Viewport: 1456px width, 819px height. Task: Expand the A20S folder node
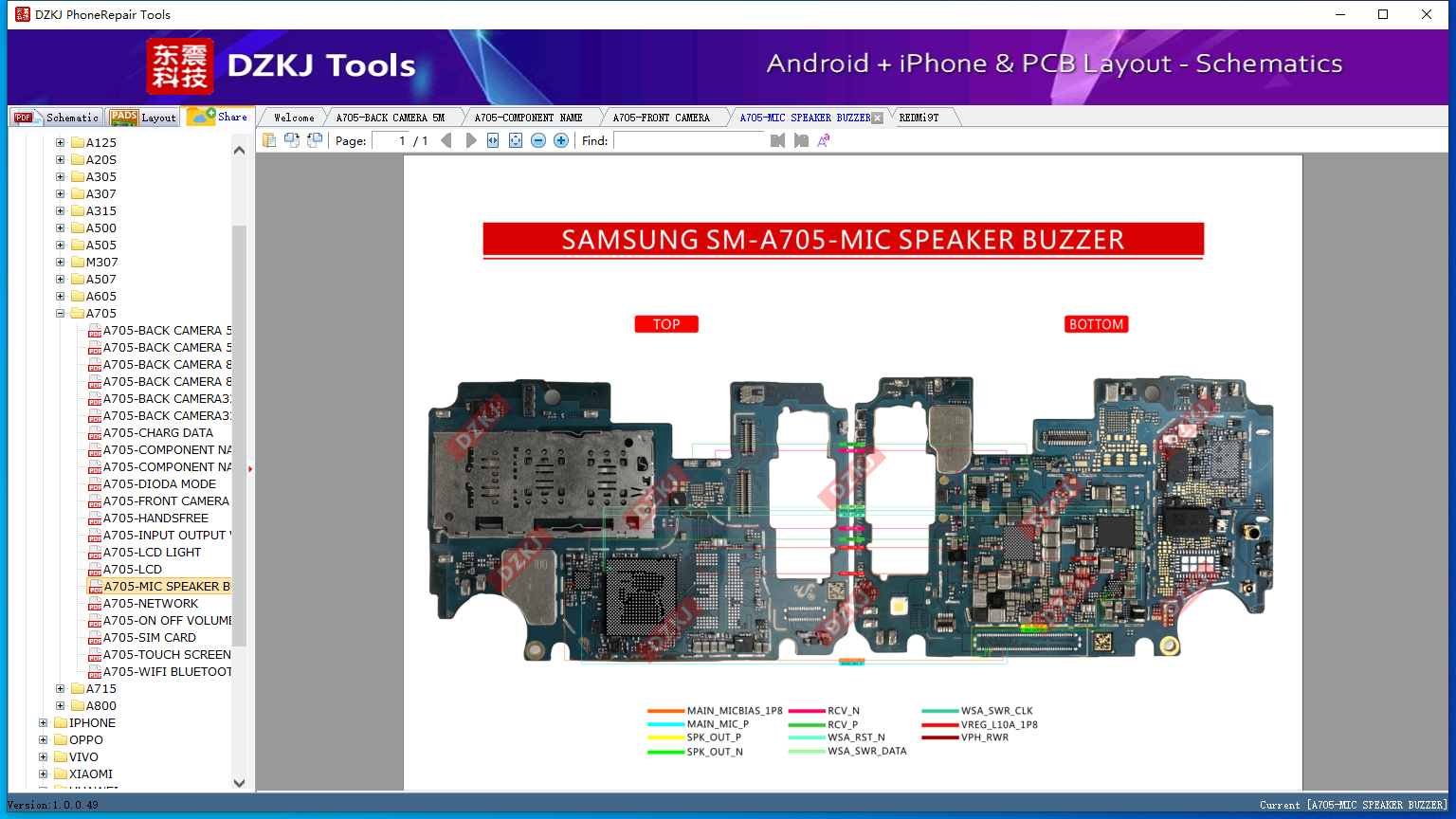click(x=61, y=160)
